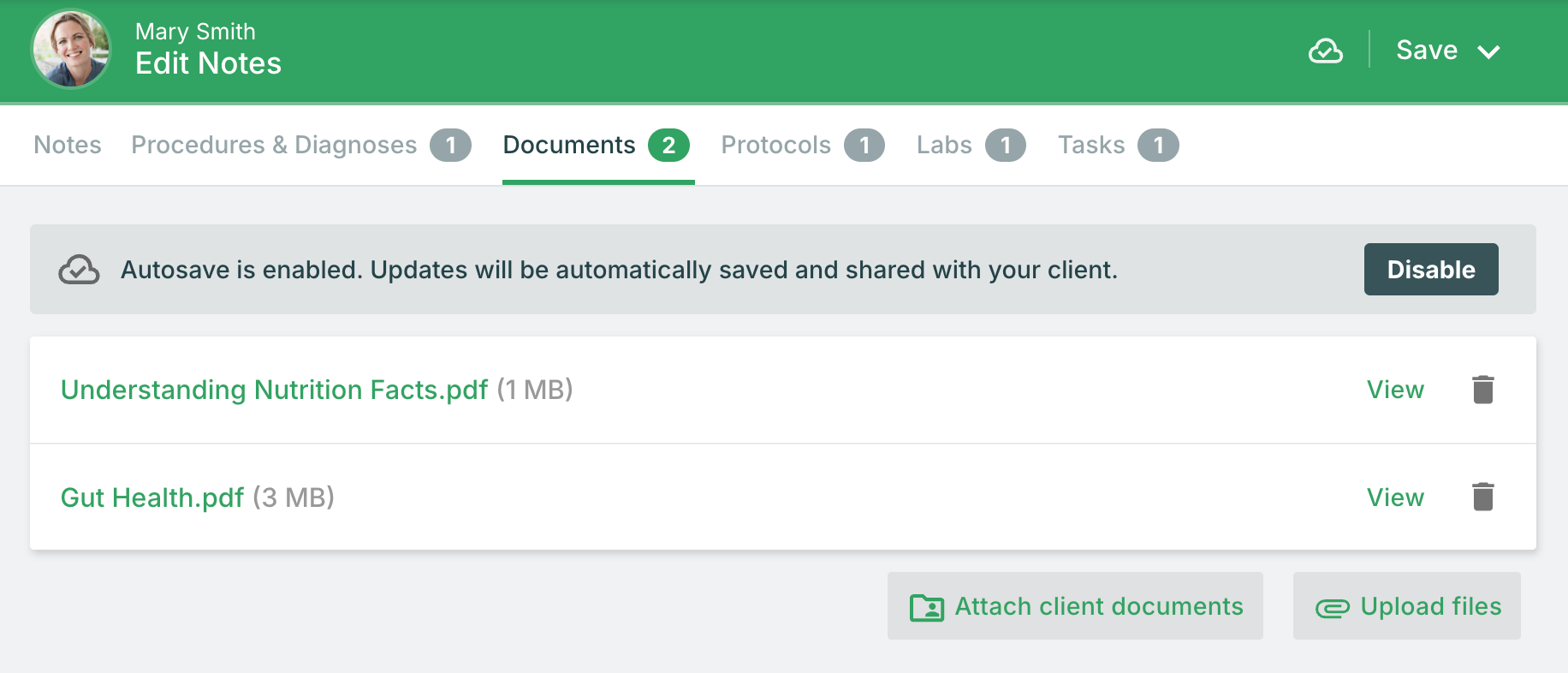Expand the Save dropdown chevron
The width and height of the screenshot is (1568, 673).
(1488, 51)
